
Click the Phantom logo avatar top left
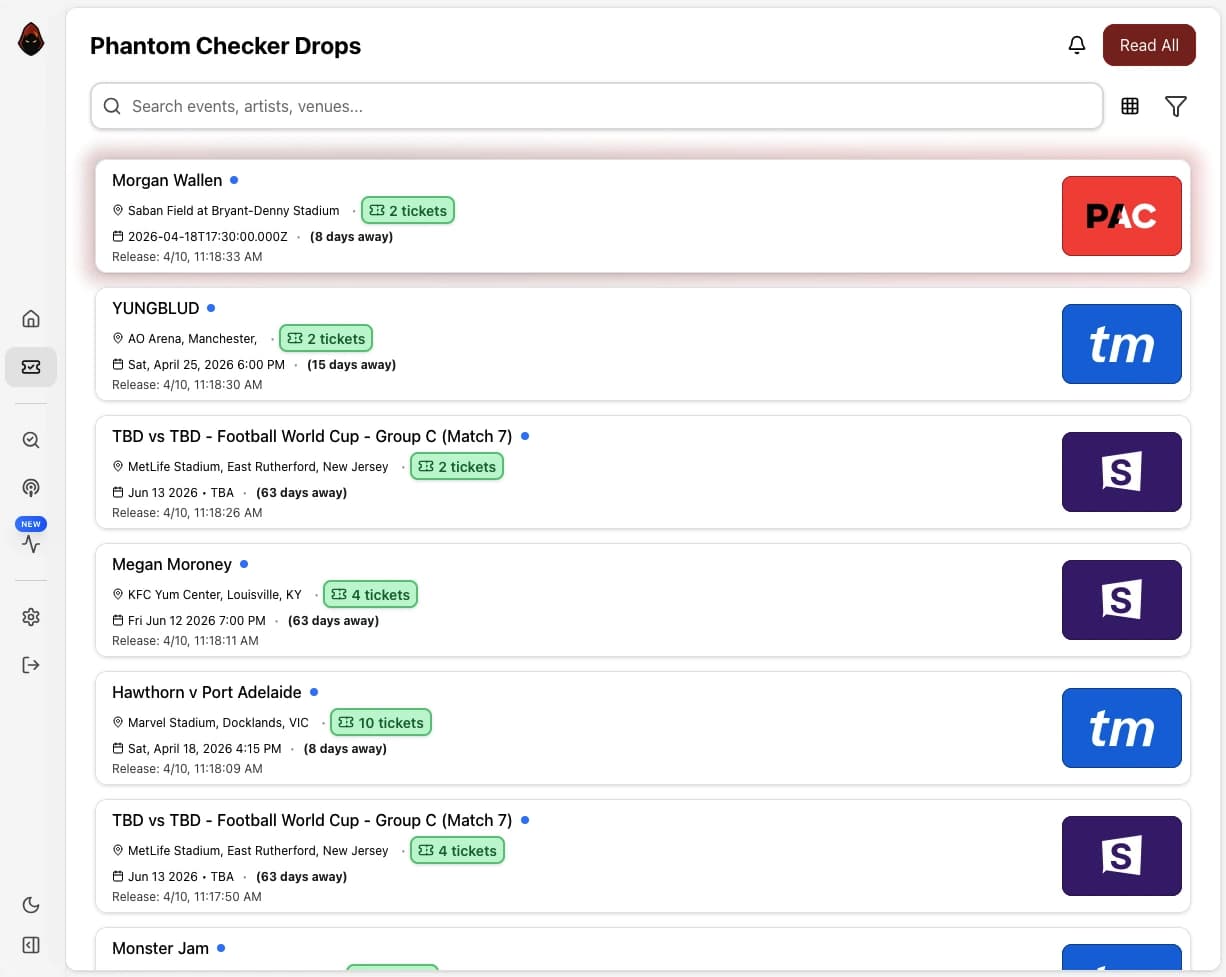[30, 38]
